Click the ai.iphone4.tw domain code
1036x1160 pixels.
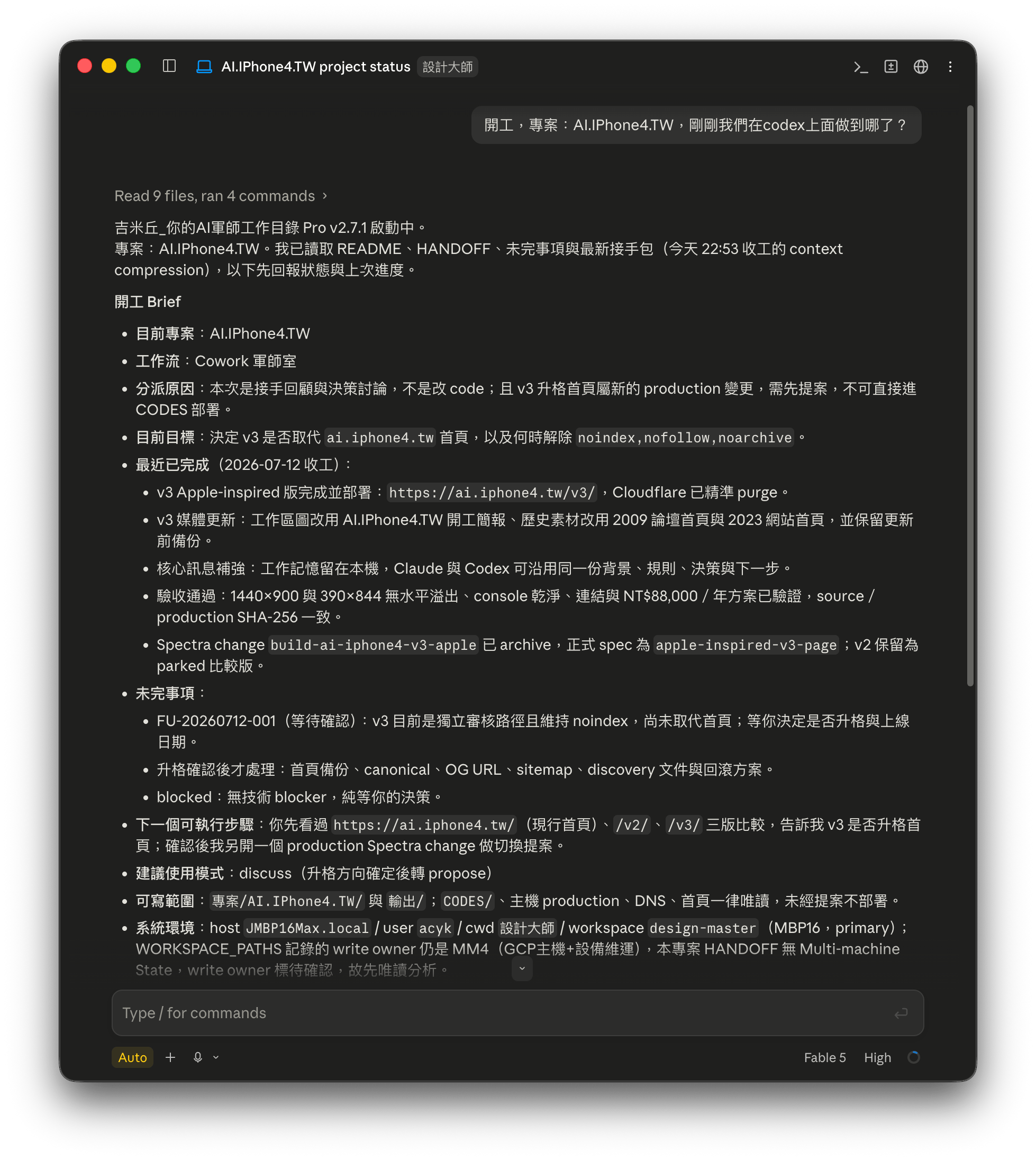(x=380, y=438)
